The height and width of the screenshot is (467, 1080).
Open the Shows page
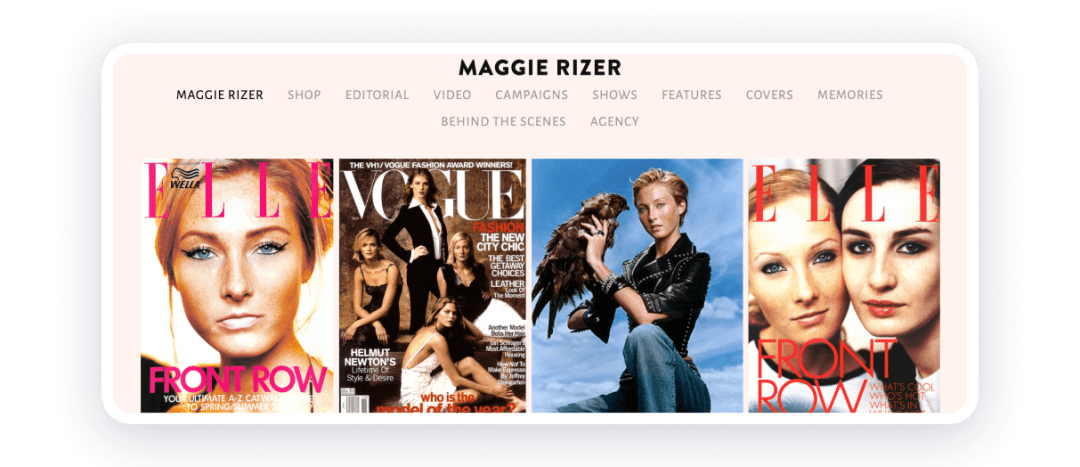(x=614, y=95)
